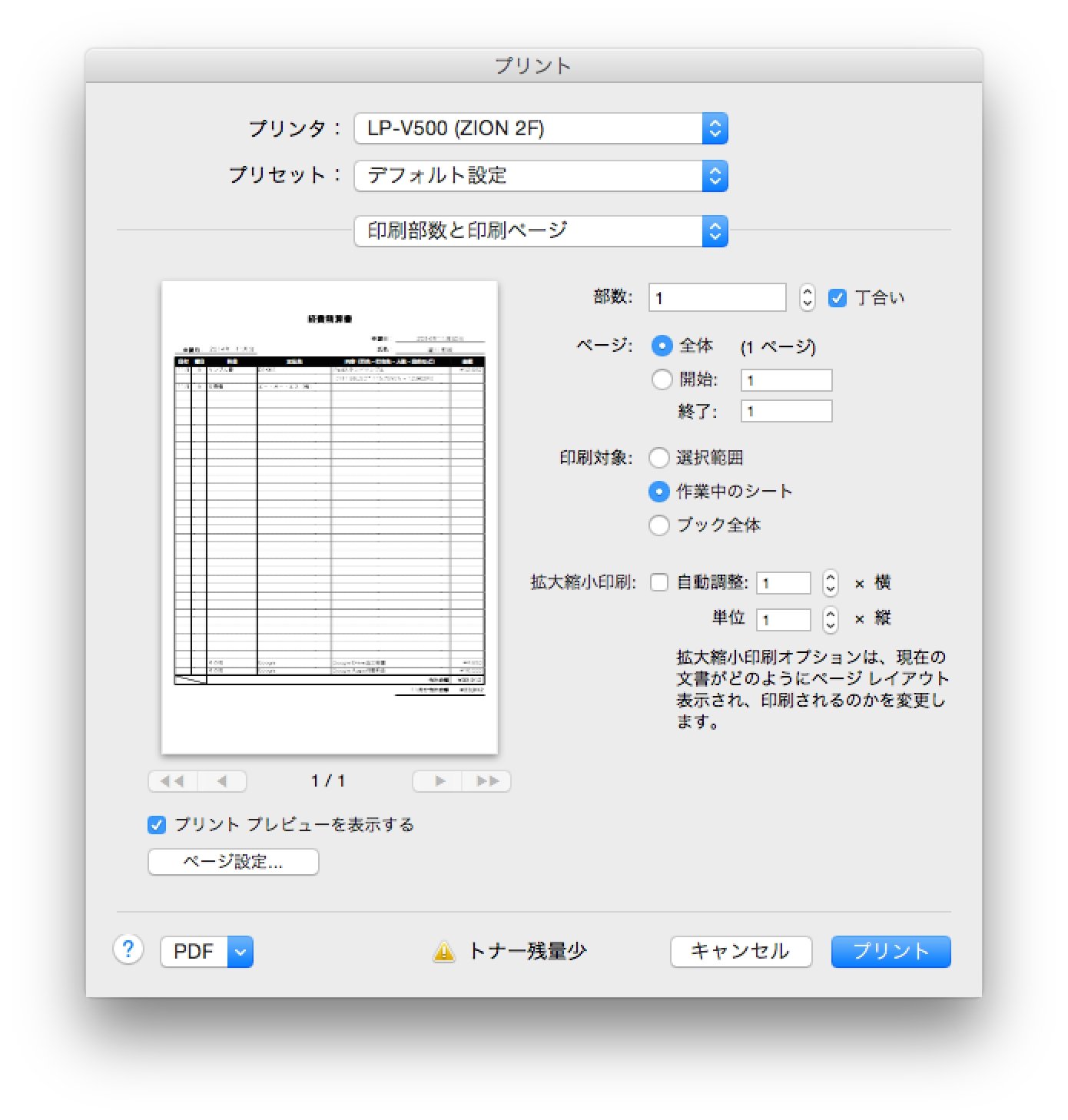Go to previous preview page
Image resolution: width=1068 pixels, height=1120 pixels.
tap(222, 781)
